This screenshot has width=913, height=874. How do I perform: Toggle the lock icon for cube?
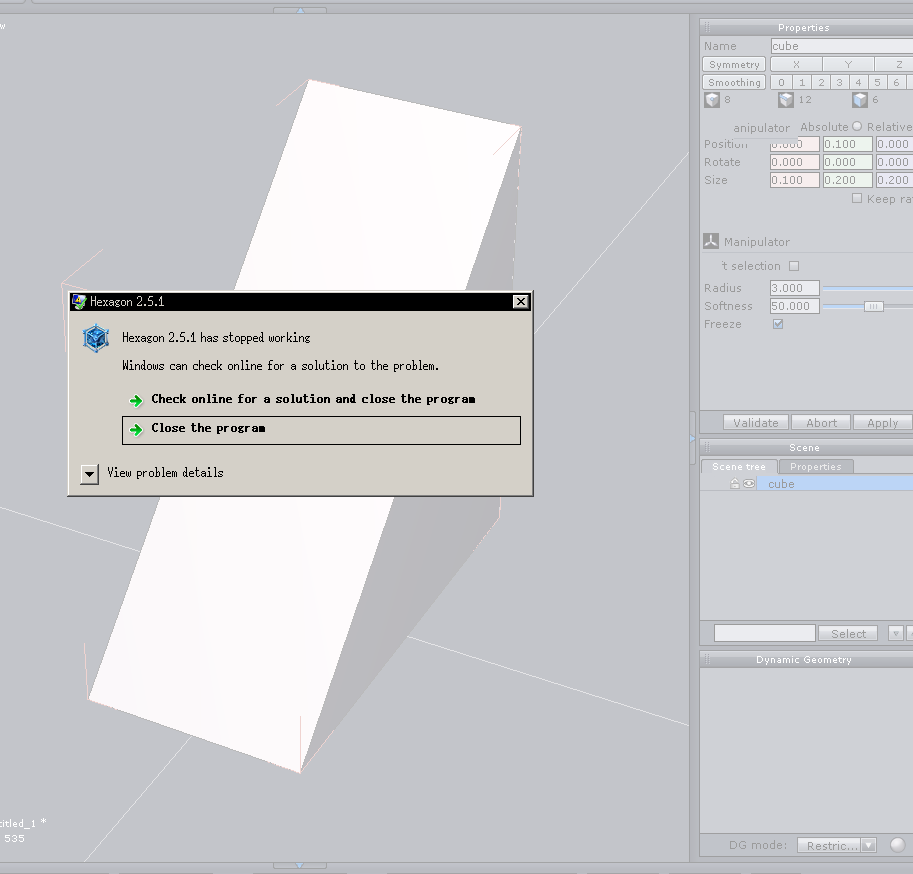(x=734, y=484)
